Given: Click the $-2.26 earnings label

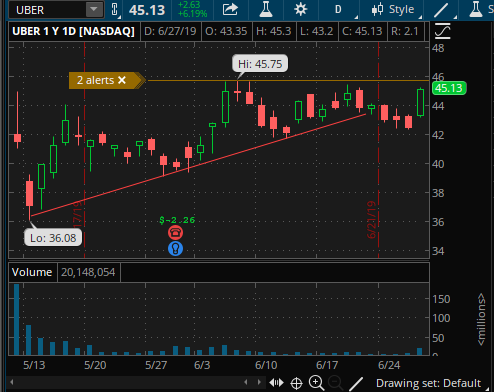Looking at the screenshot, I should 177,220.
